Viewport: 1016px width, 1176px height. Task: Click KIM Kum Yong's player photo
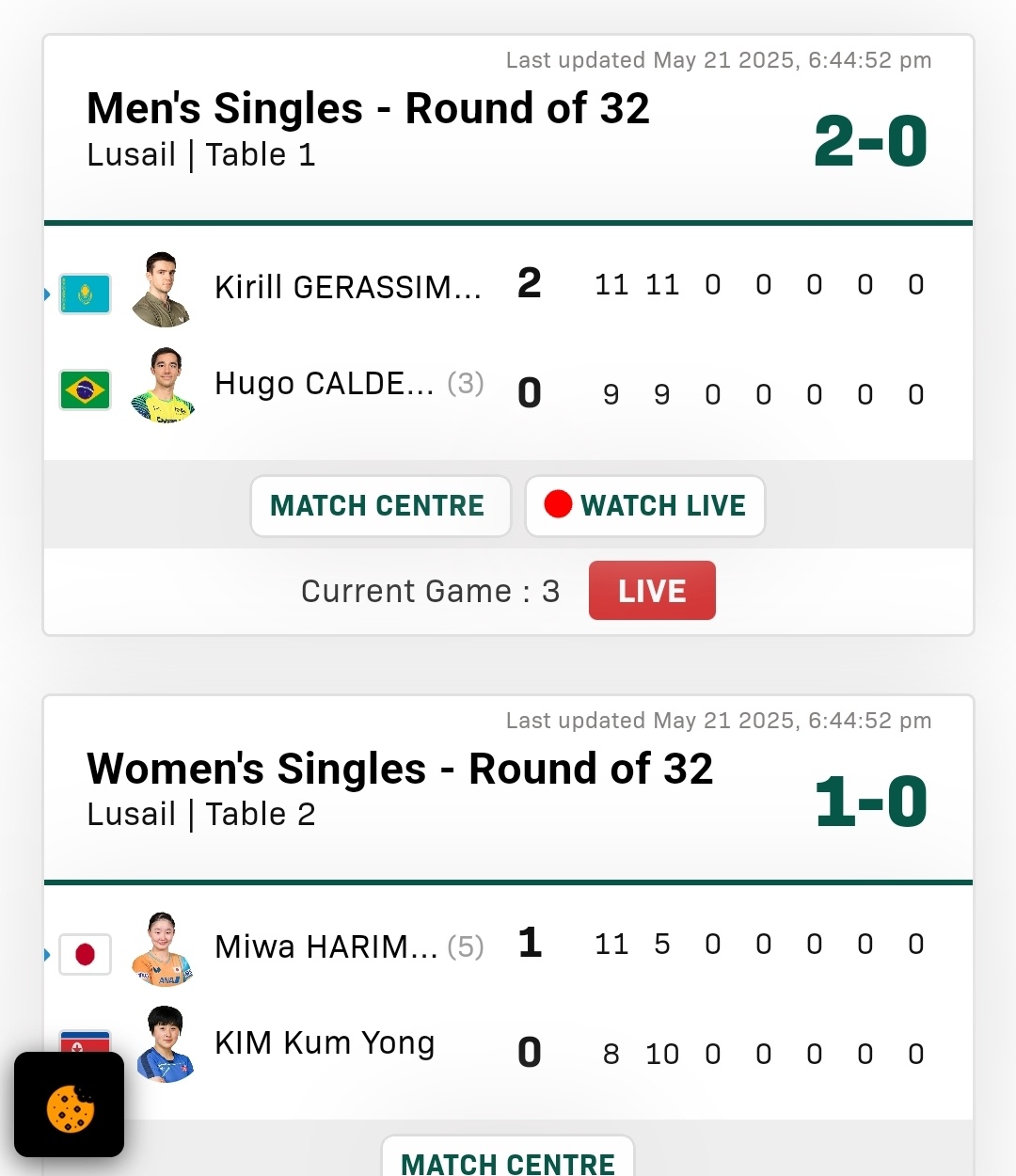163,1044
